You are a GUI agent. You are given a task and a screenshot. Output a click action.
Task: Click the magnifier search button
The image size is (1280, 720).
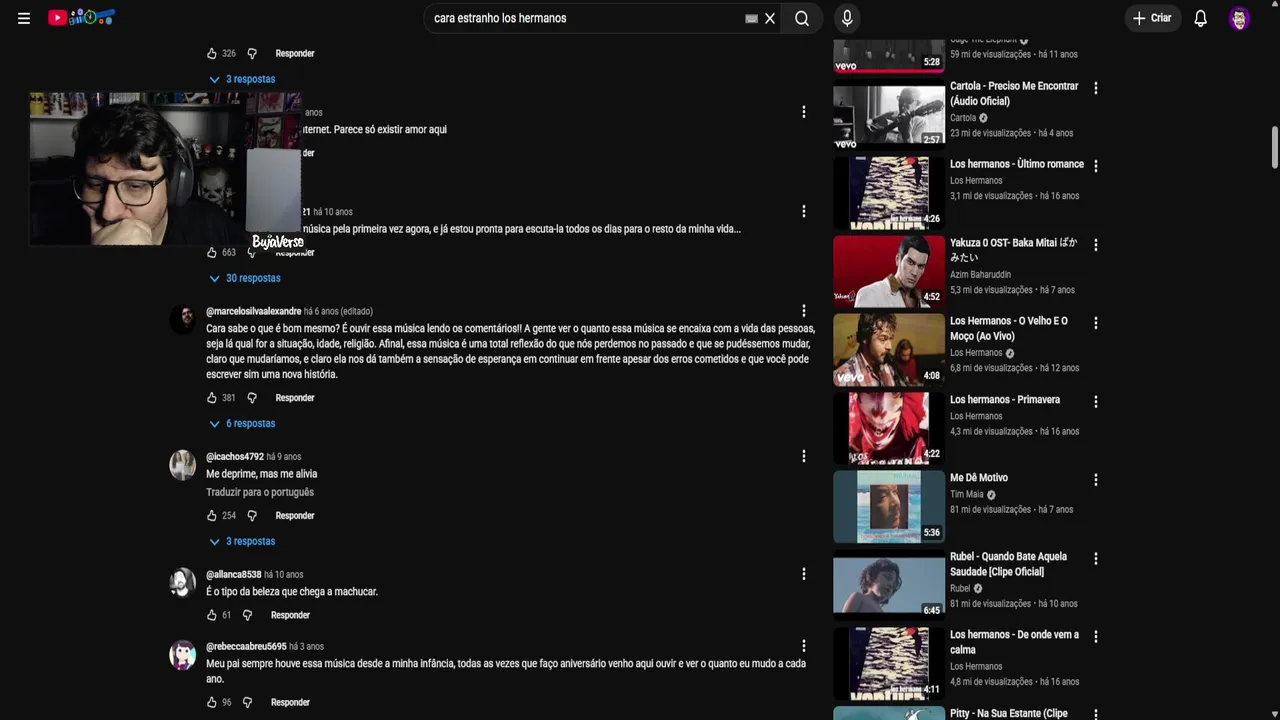click(802, 18)
